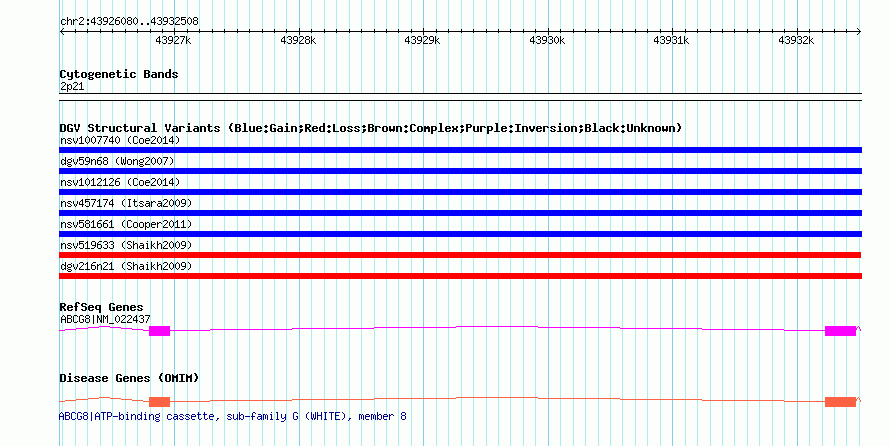
Task: Click the left arrowhead of the ruler
Action: pos(62,32)
